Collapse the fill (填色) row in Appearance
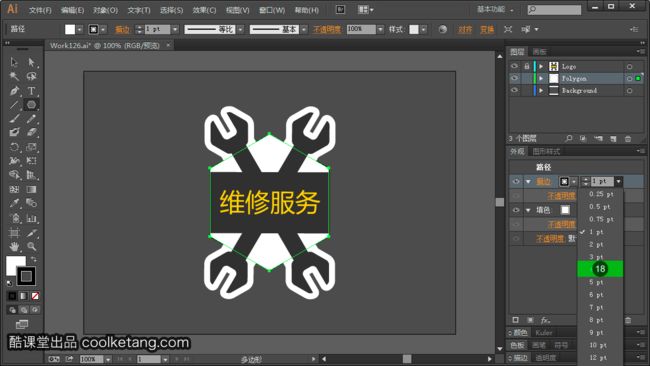Viewport: 650px width, 366px height. click(x=528, y=210)
